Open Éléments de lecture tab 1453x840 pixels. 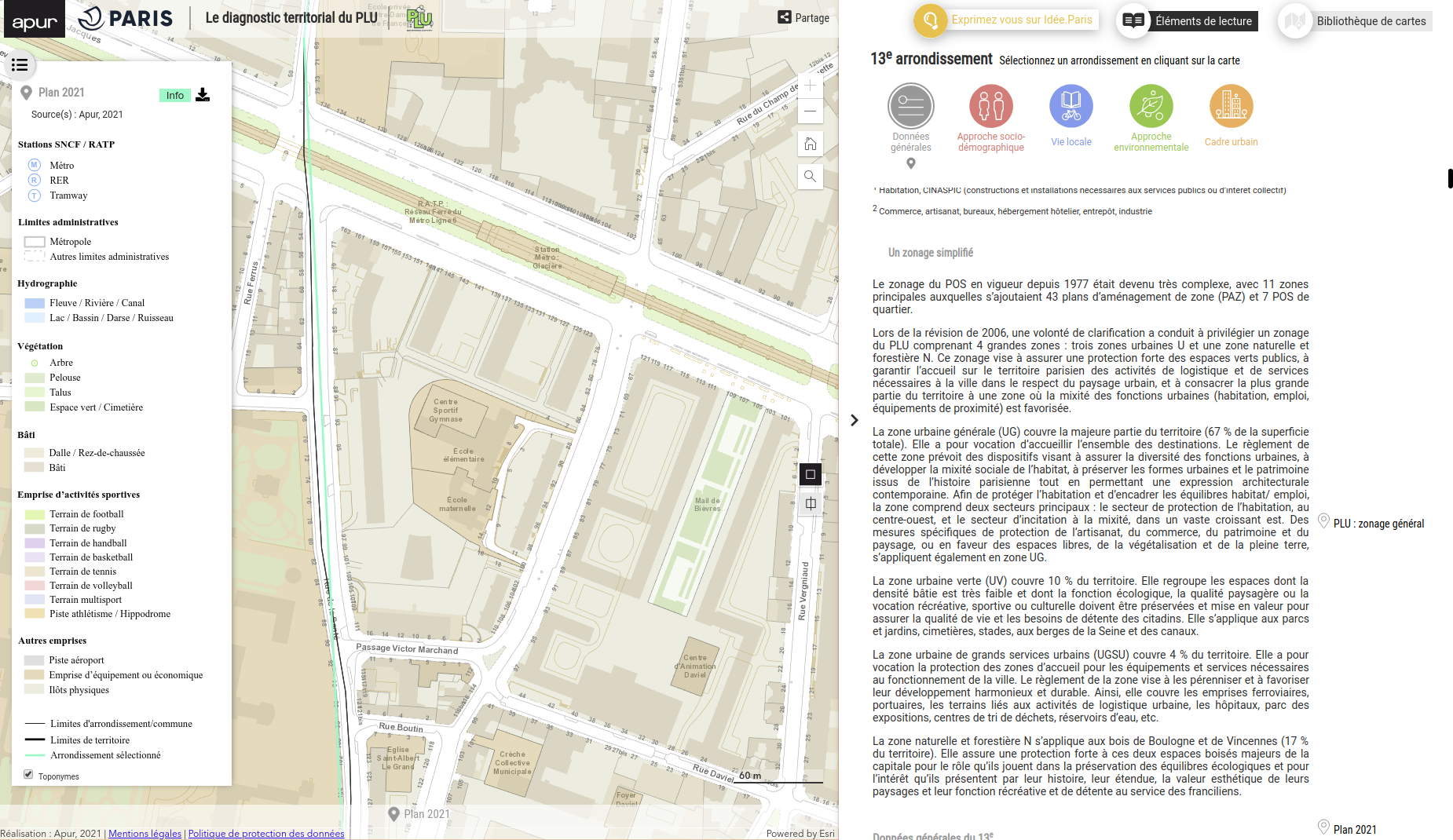1189,21
